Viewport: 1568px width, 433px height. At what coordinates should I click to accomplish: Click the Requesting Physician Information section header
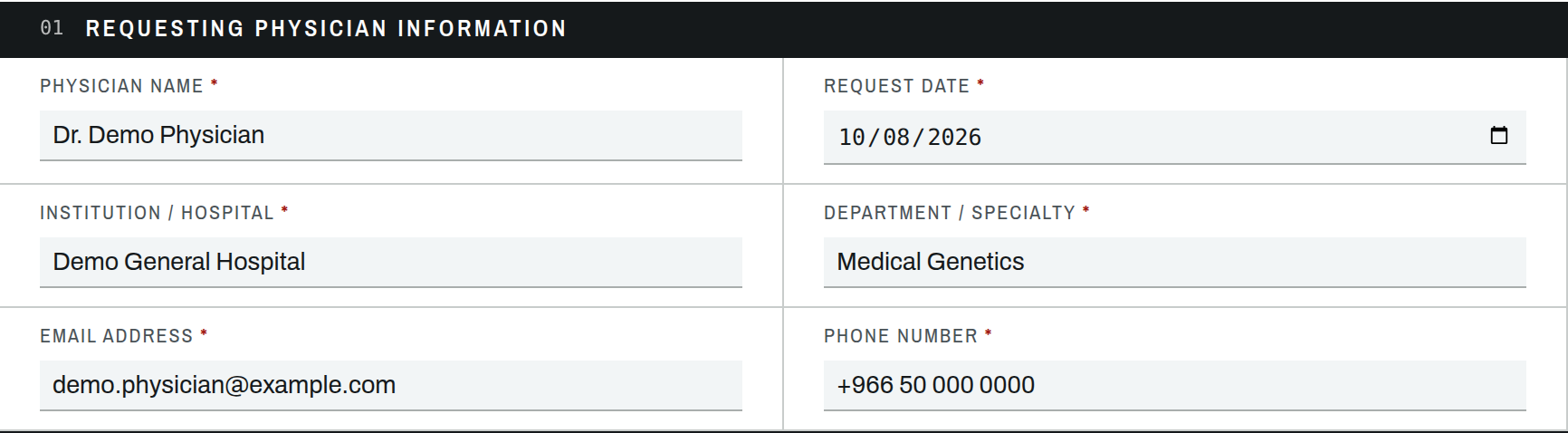click(326, 29)
